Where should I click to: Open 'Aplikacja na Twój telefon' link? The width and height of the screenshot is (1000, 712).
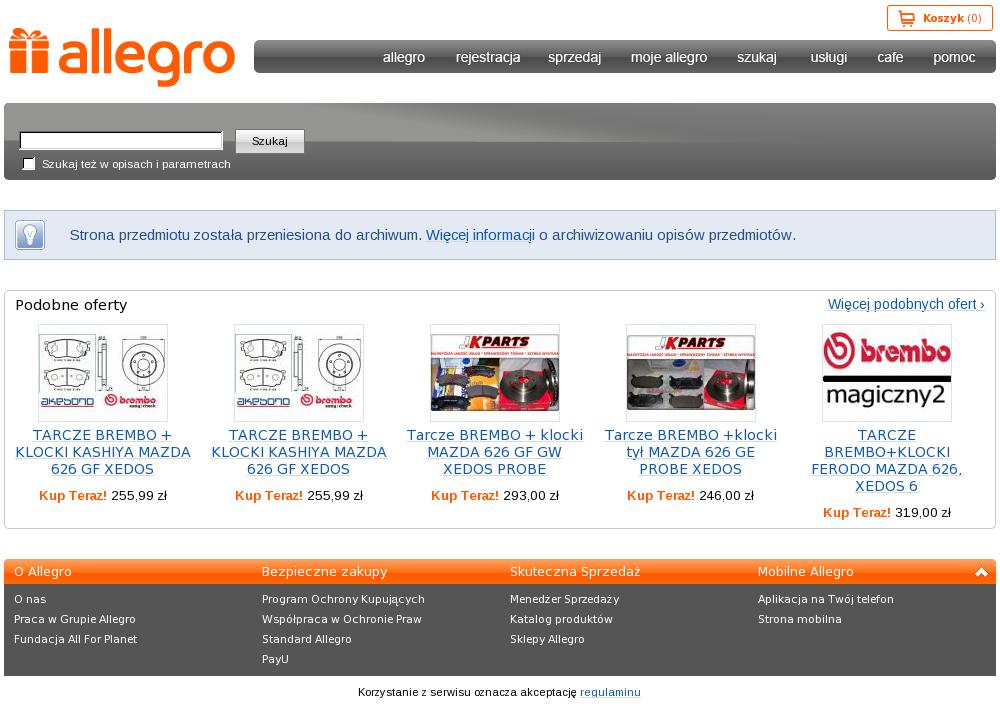[x=826, y=599]
